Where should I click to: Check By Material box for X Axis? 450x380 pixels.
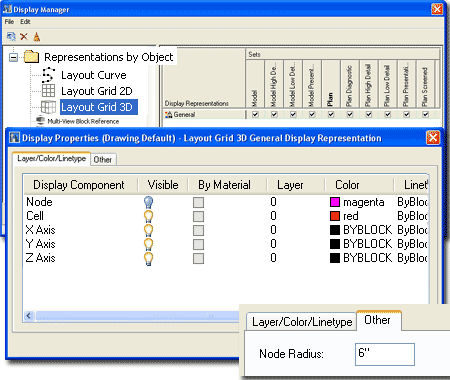tap(198, 230)
